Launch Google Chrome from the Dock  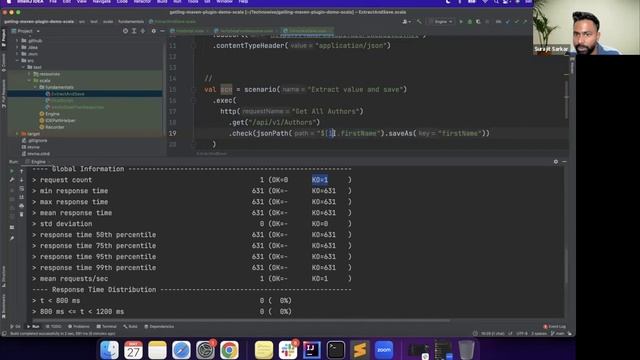point(229,350)
